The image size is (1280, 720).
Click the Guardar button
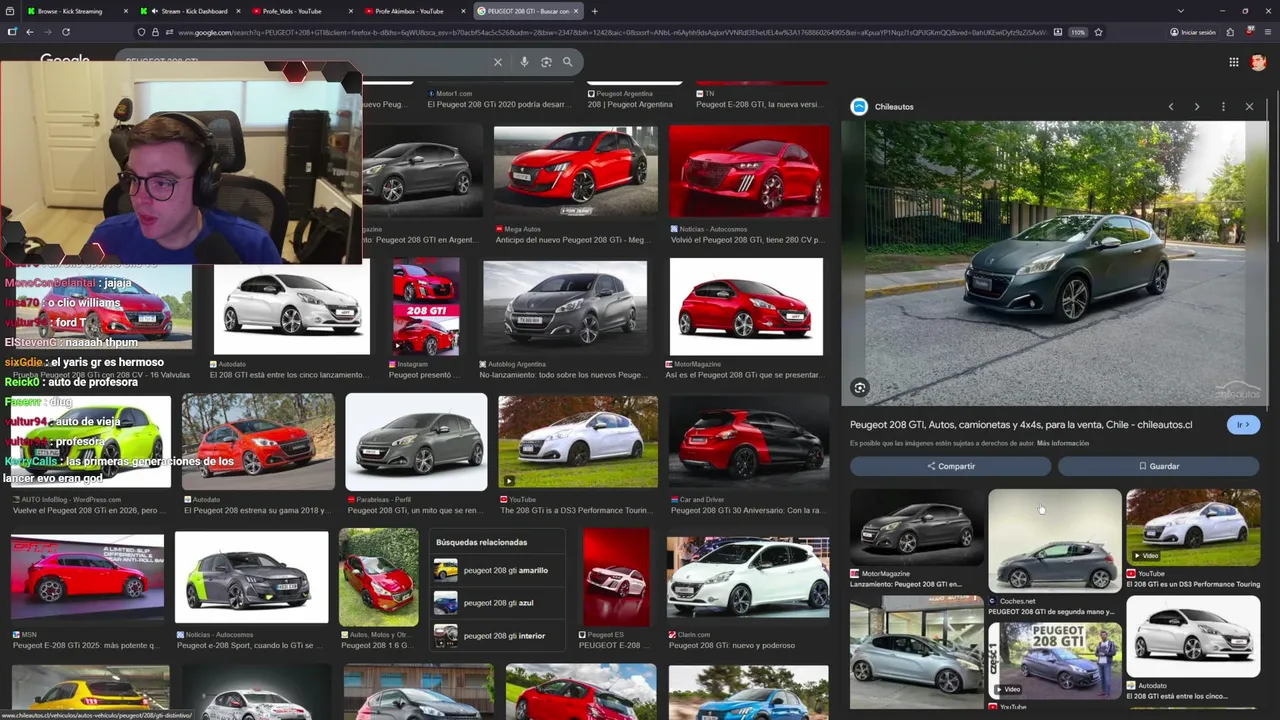tap(1159, 466)
